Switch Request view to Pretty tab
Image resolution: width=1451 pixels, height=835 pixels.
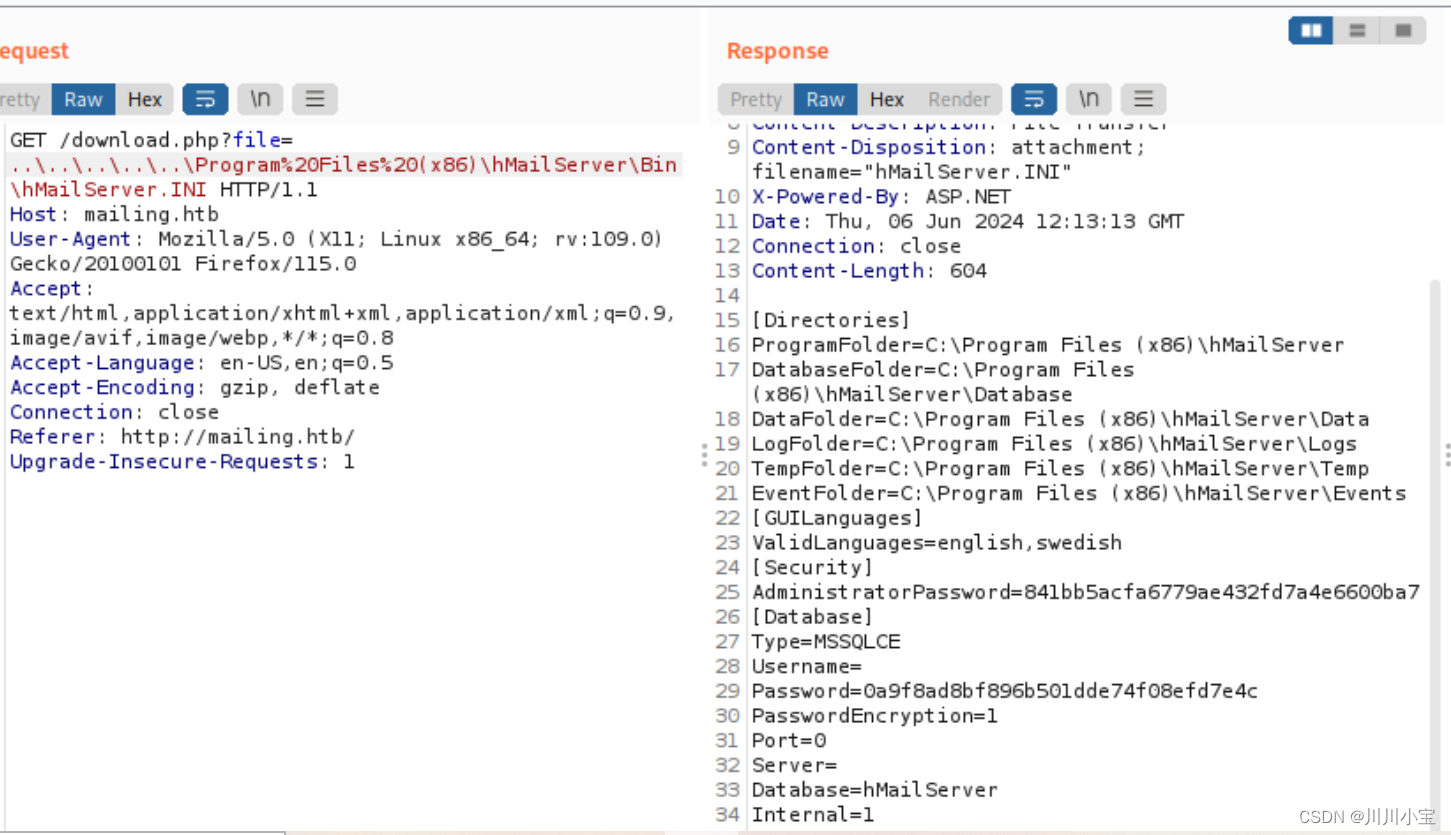[22, 99]
